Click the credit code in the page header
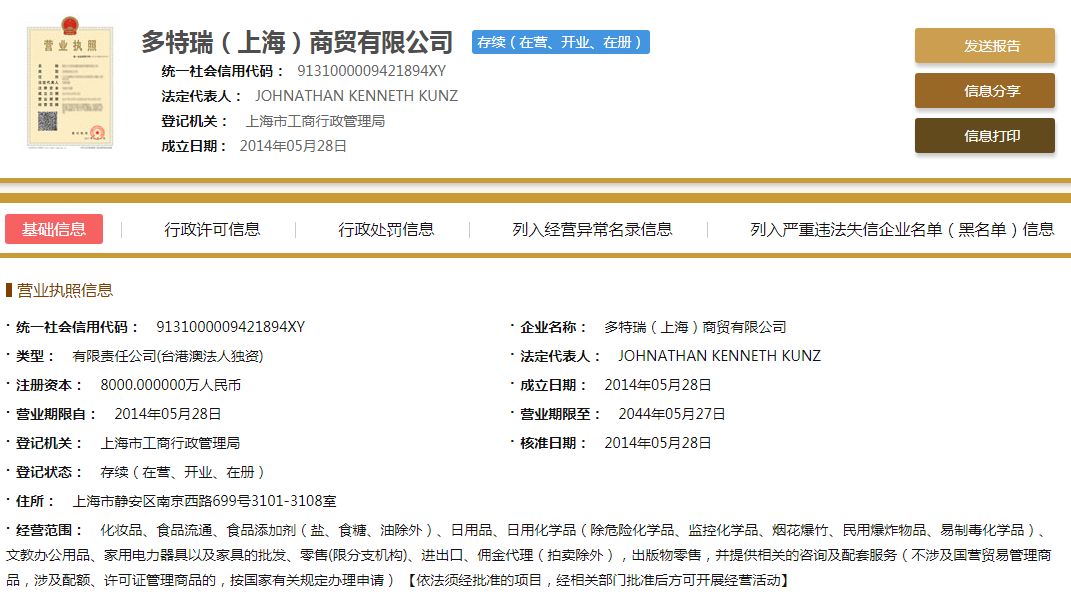Image resolution: width=1071 pixels, height=597 pixels. 371,71
